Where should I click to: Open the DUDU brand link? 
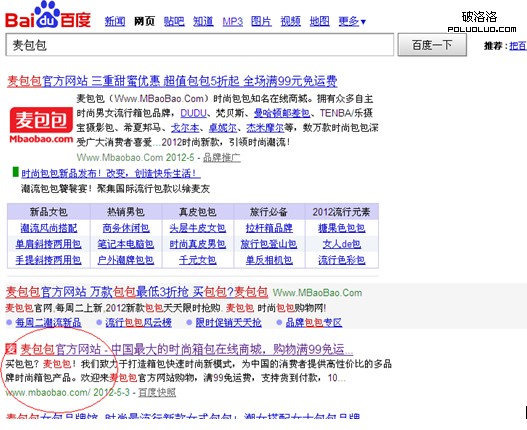pos(194,113)
